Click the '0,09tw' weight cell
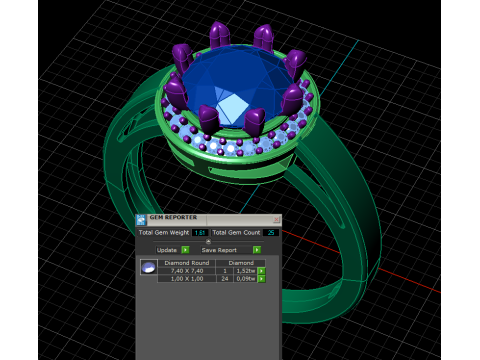This screenshot has height=360, width=480. [246, 278]
